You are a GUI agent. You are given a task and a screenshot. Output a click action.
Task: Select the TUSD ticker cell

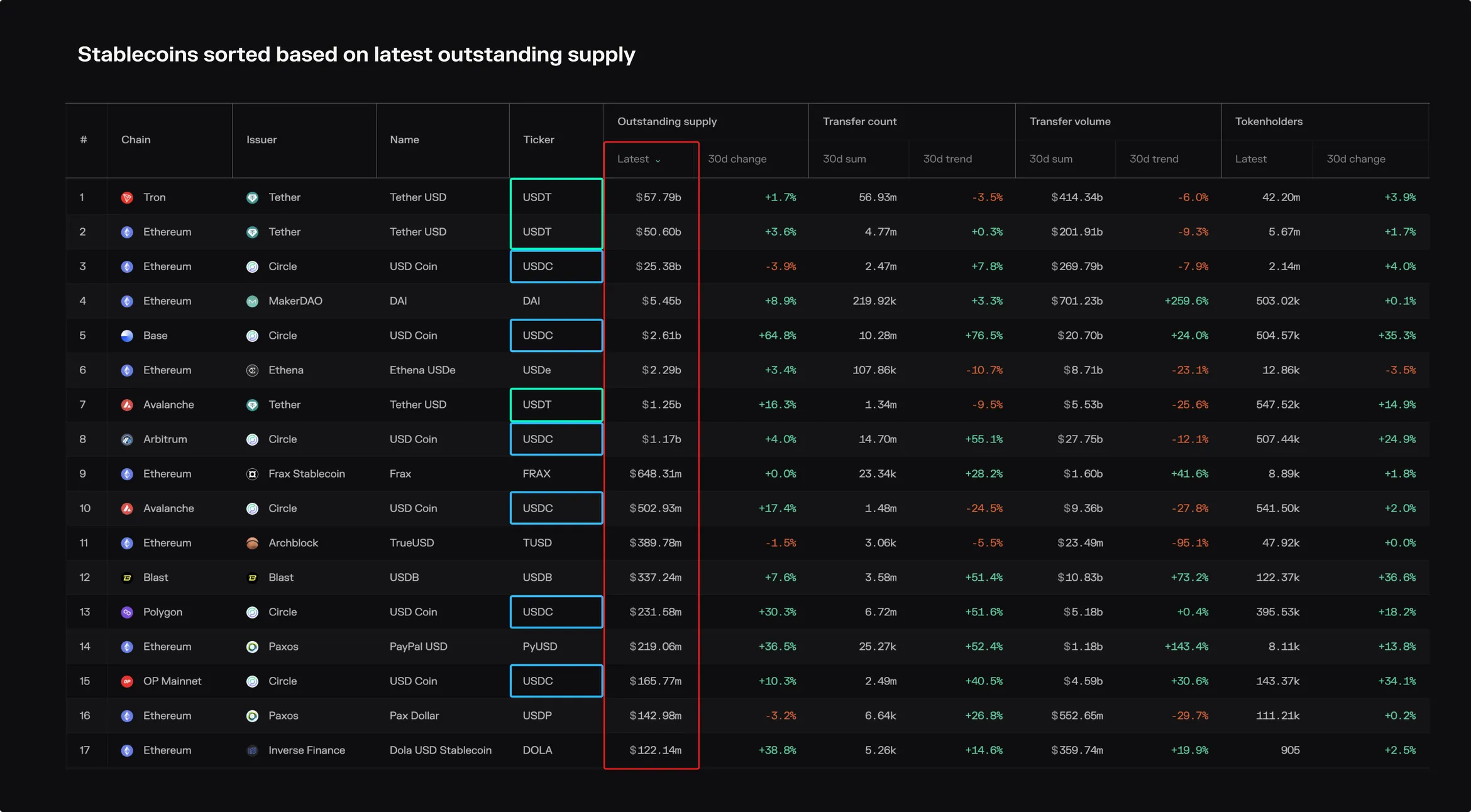pos(537,543)
